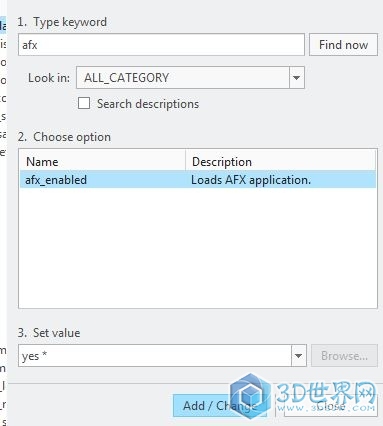Click the Set value field showing yes *
The height and width of the screenshot is (426, 383).
click(155, 356)
